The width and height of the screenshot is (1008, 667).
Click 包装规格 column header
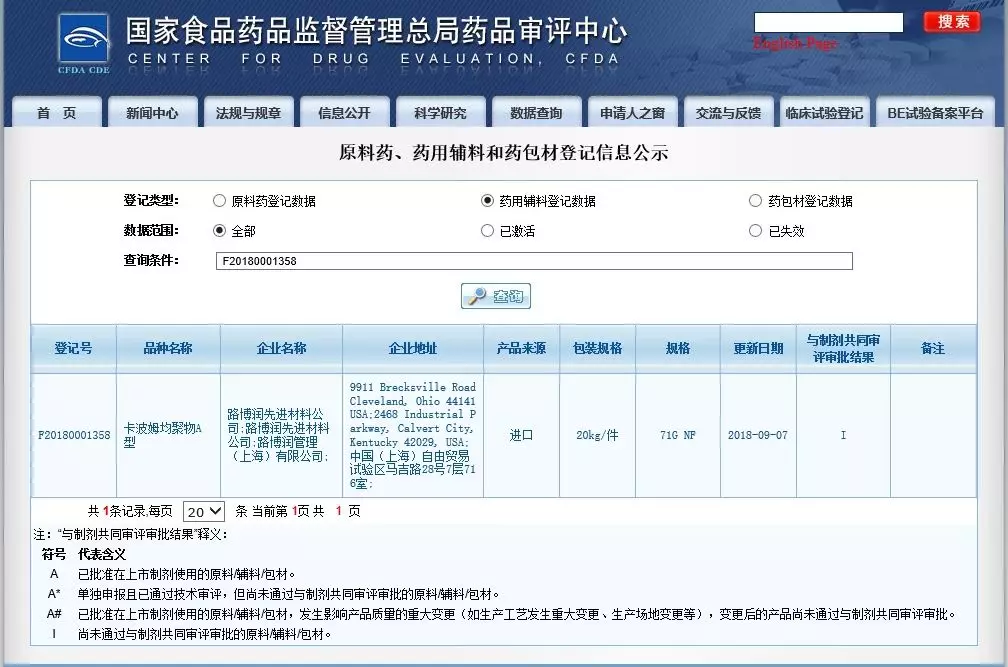597,348
